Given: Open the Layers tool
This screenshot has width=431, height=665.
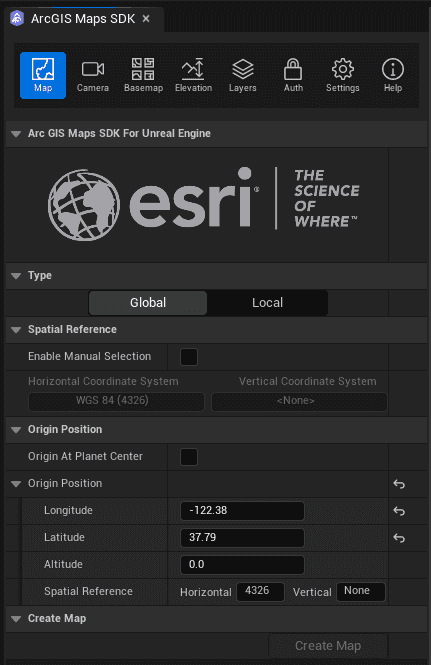Looking at the screenshot, I should (x=243, y=75).
